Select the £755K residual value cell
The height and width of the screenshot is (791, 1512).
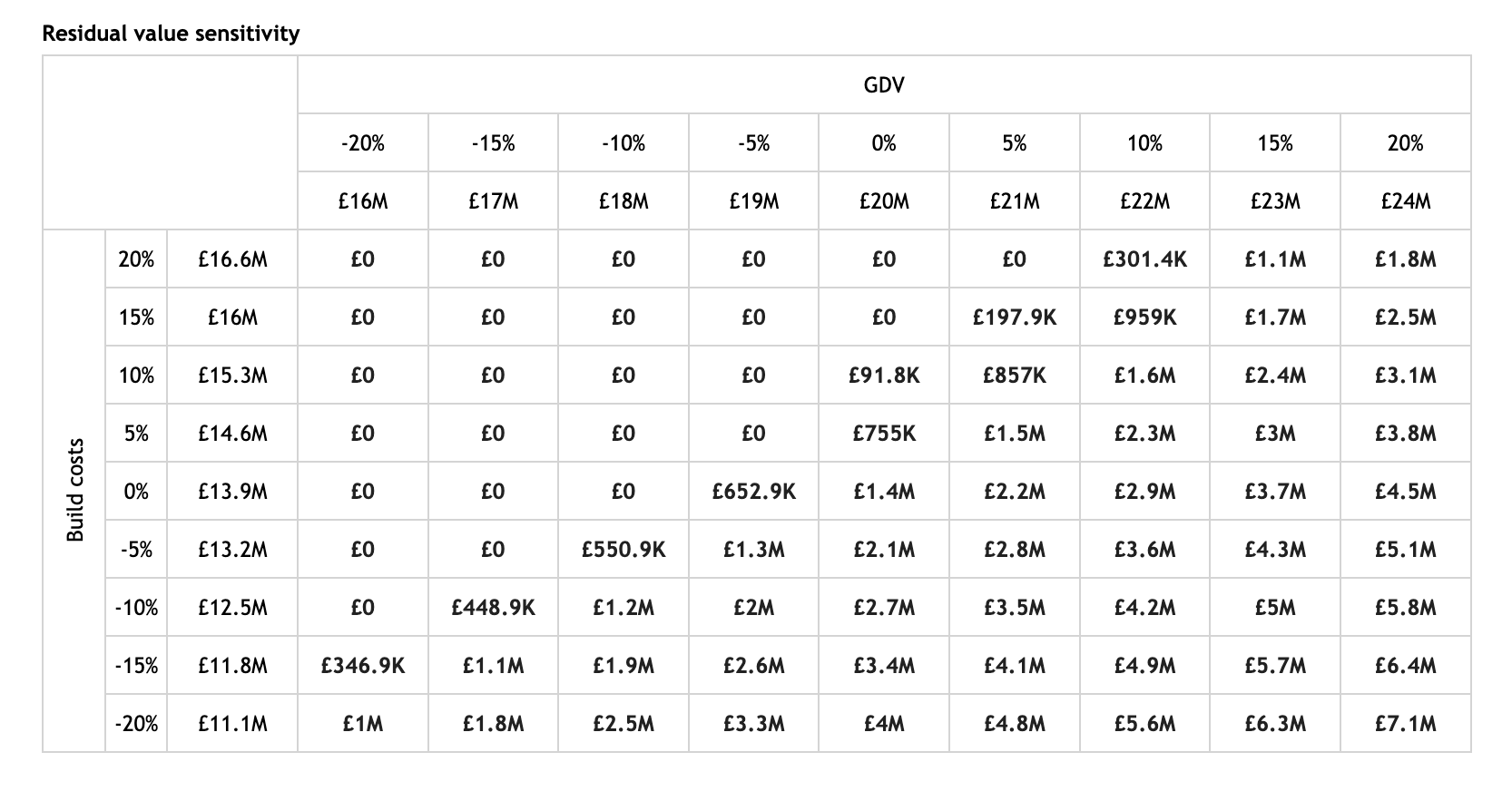883,434
